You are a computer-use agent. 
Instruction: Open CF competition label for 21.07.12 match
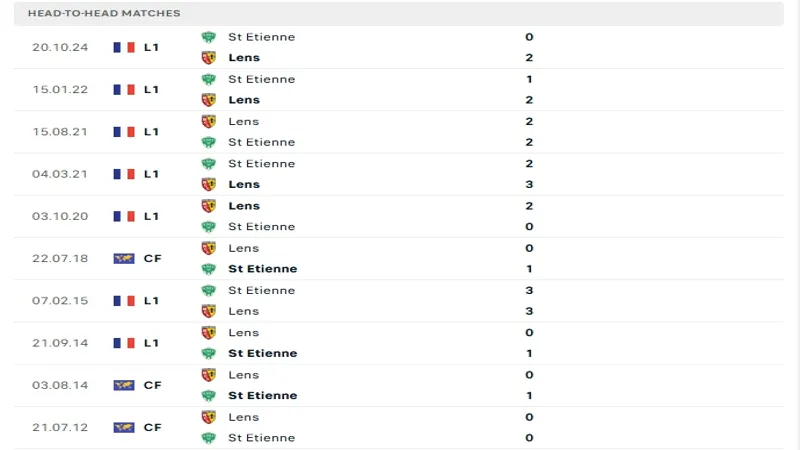click(x=152, y=427)
